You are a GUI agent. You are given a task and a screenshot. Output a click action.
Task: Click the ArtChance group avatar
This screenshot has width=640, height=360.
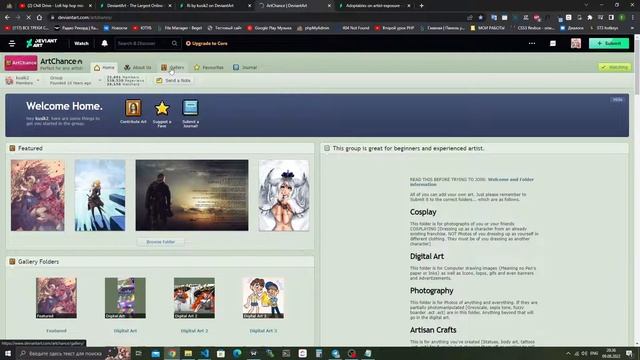click(21, 63)
